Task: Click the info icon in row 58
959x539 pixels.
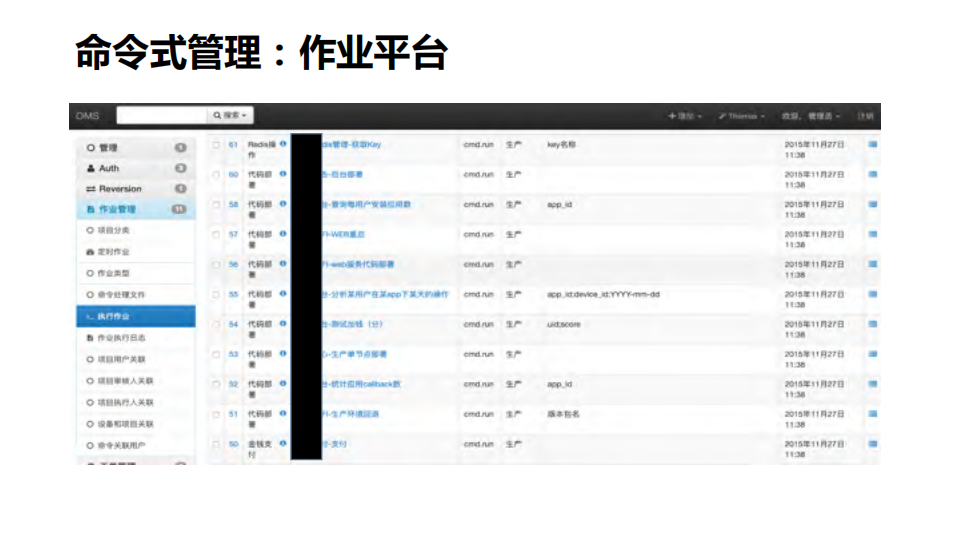Action: point(283,204)
